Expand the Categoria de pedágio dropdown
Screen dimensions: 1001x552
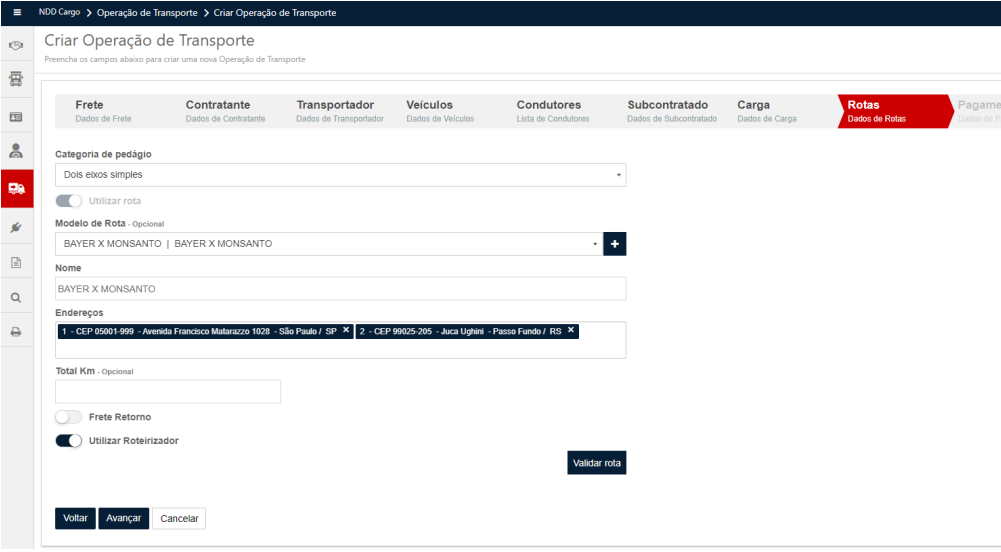click(340, 175)
